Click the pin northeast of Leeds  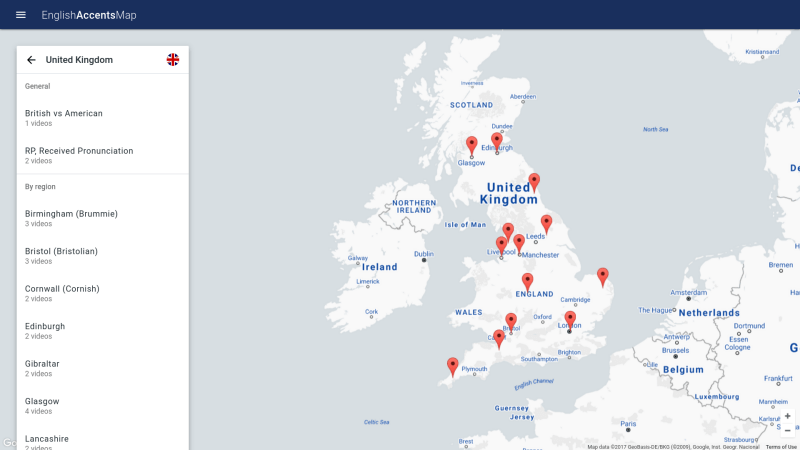(x=546, y=223)
